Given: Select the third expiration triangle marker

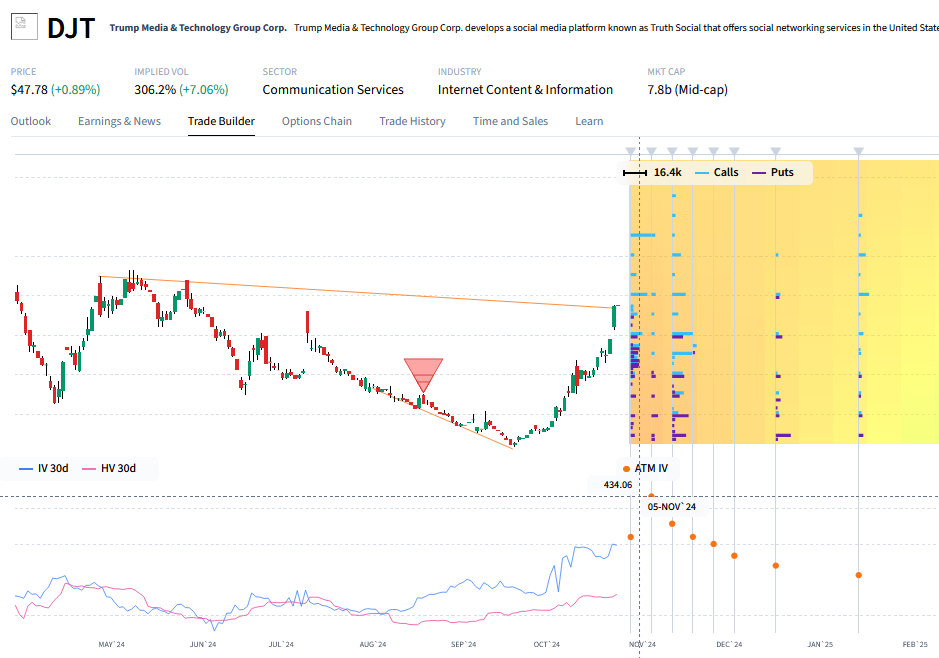Looking at the screenshot, I should pos(672,151).
